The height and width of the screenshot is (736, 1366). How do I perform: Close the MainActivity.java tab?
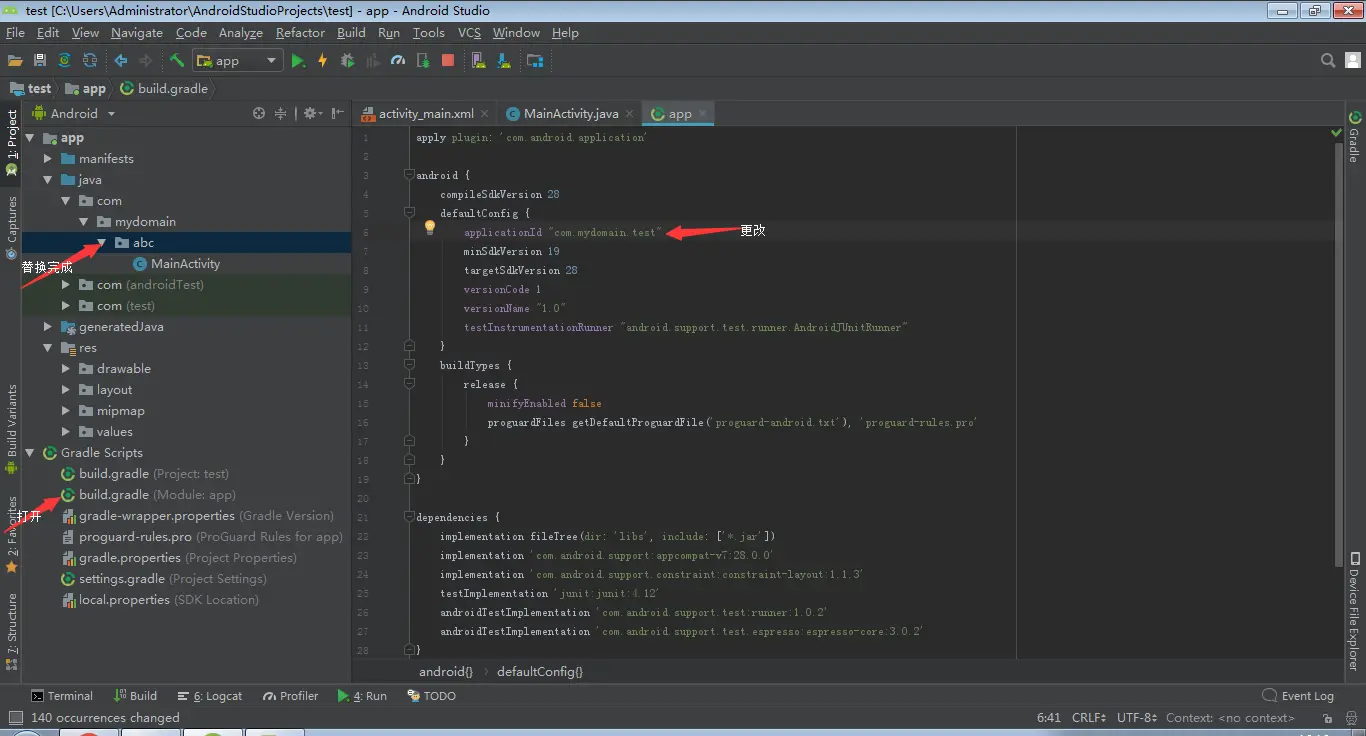[630, 114]
